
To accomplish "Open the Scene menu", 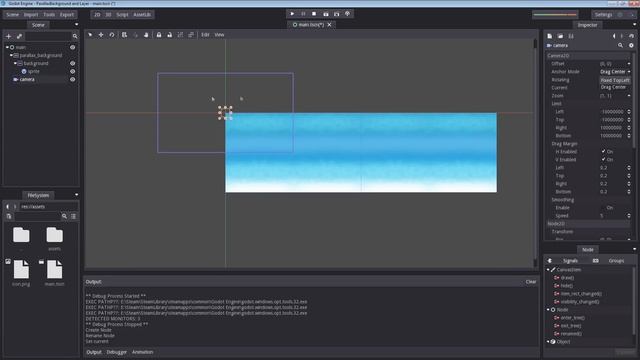I will click(12, 15).
